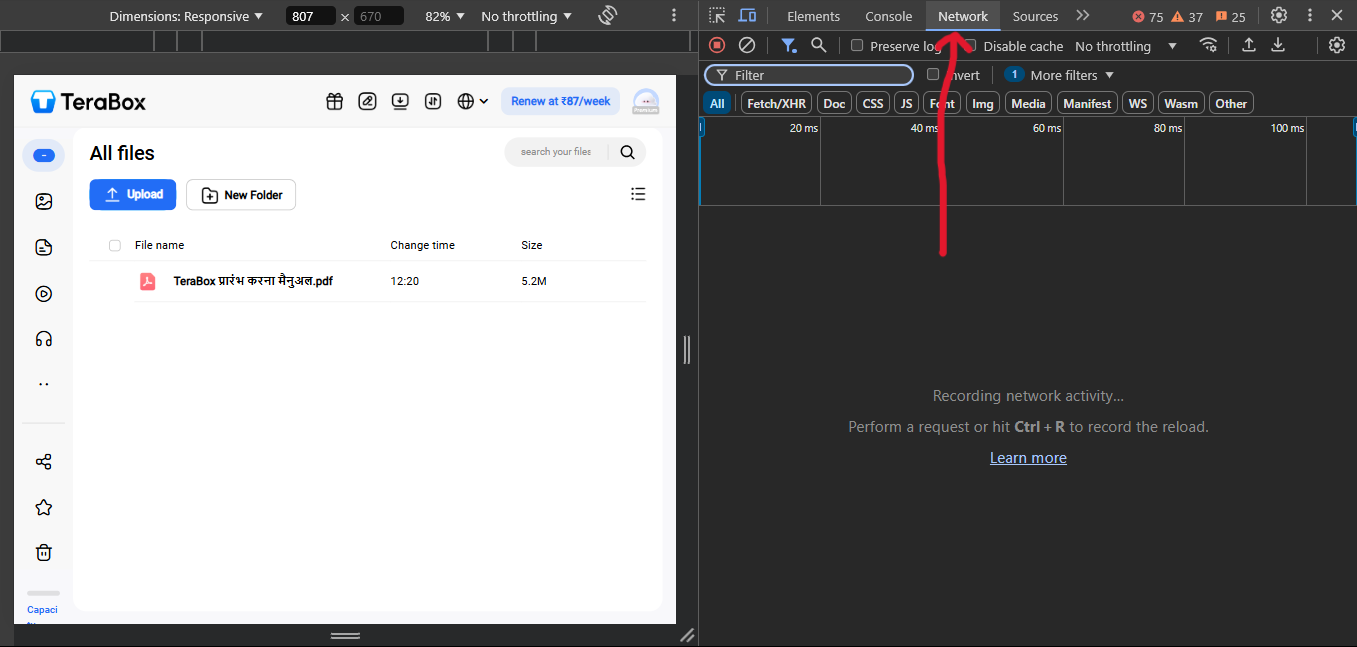Open the recycle bin sidebar icon
The image size is (1357, 647).
(x=43, y=552)
